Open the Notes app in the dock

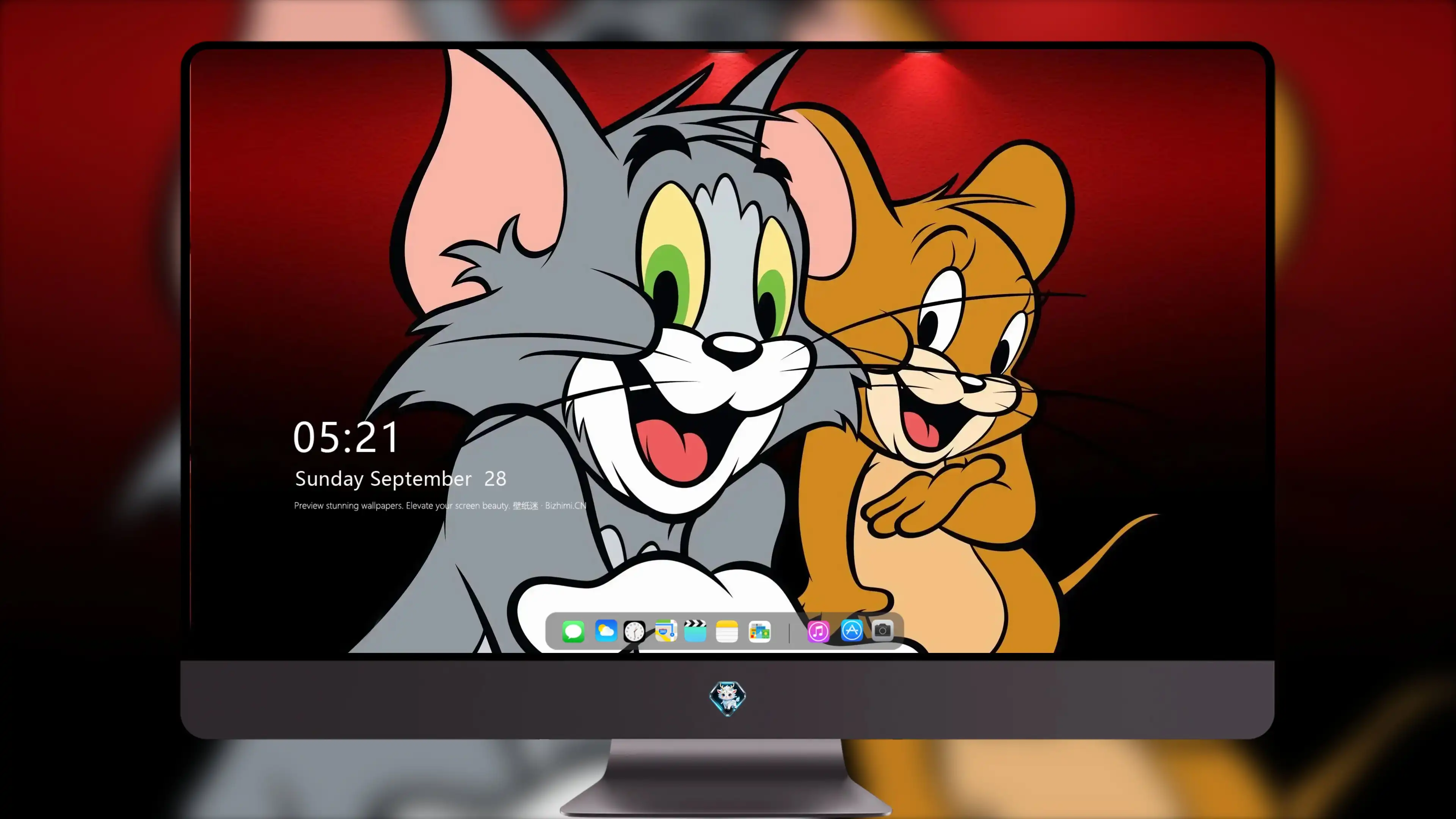tap(727, 631)
